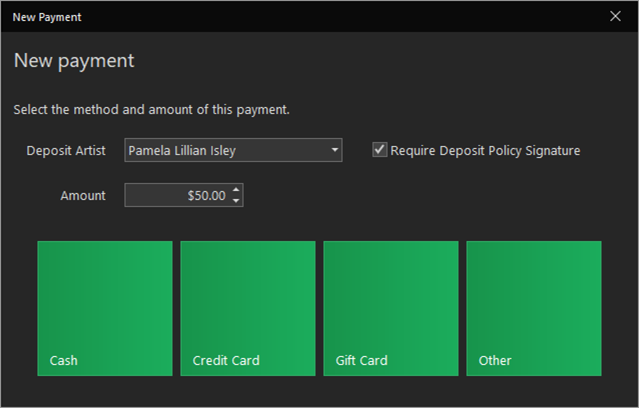Decrease the amount with the down arrow
Screen dimensions: 639x408
tap(236, 200)
